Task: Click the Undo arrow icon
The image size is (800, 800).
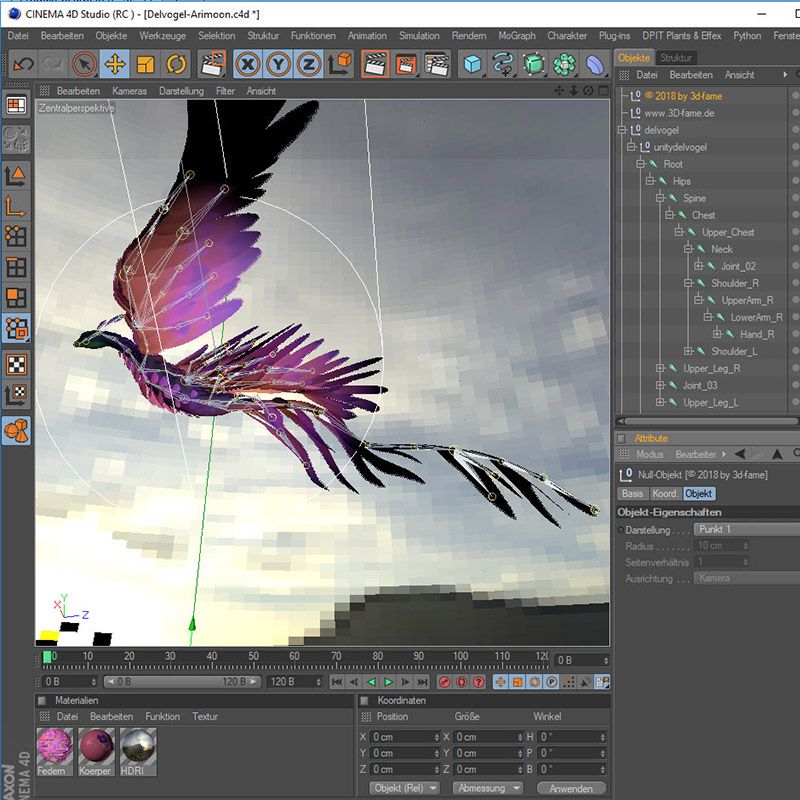Action: pos(23,65)
